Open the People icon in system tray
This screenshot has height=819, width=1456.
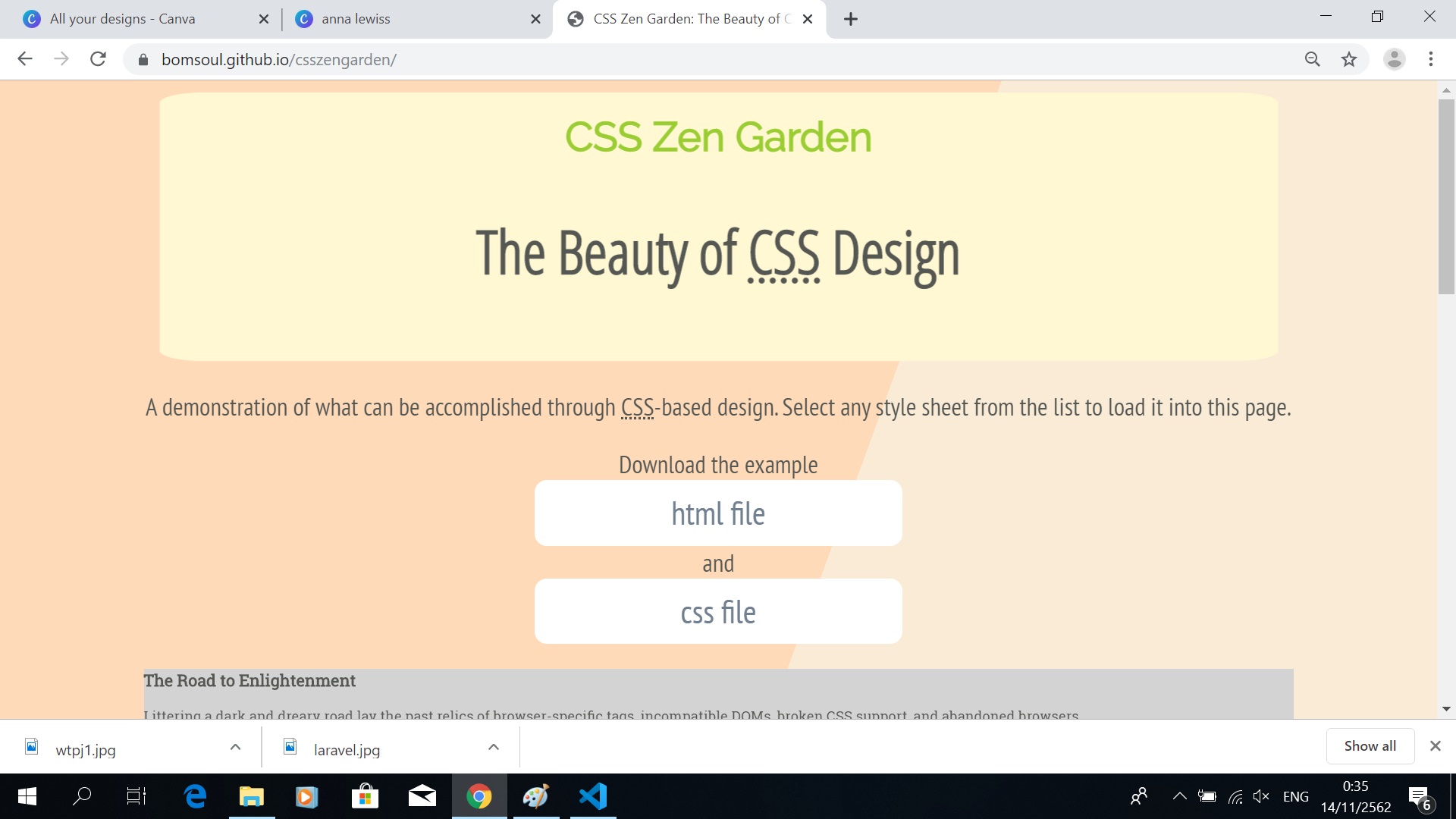(x=1139, y=796)
